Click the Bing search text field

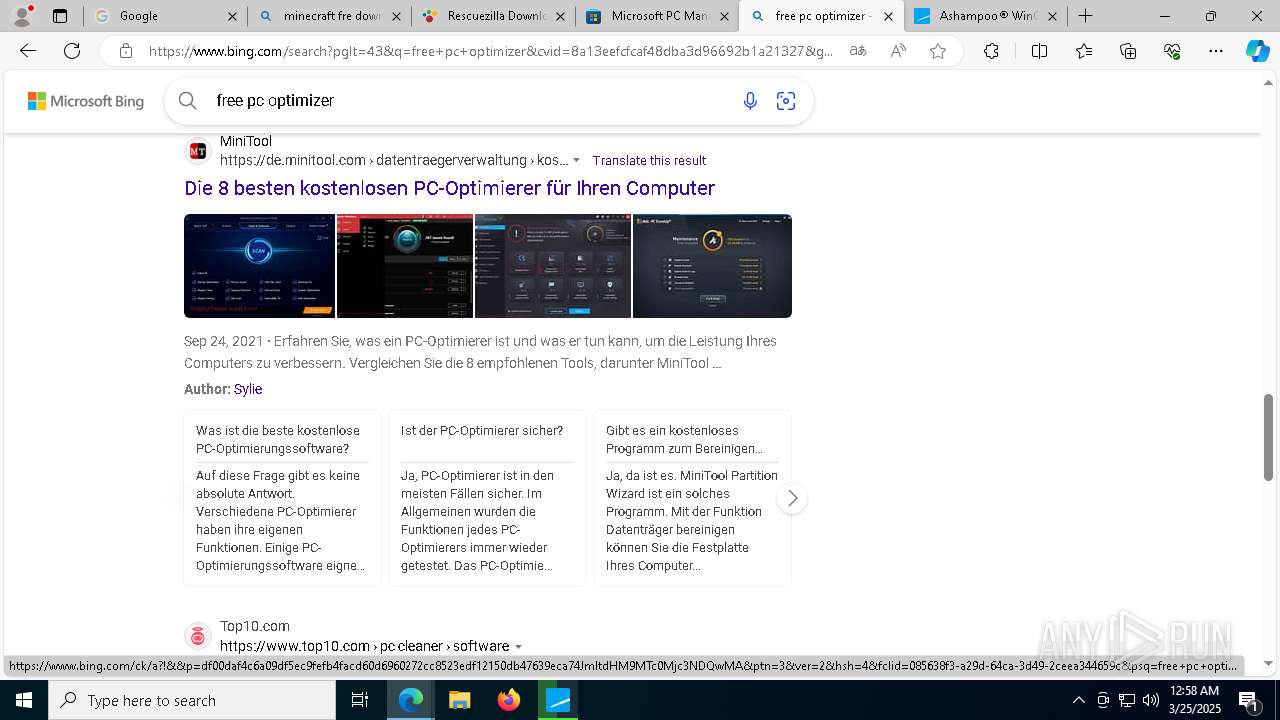click(x=470, y=100)
